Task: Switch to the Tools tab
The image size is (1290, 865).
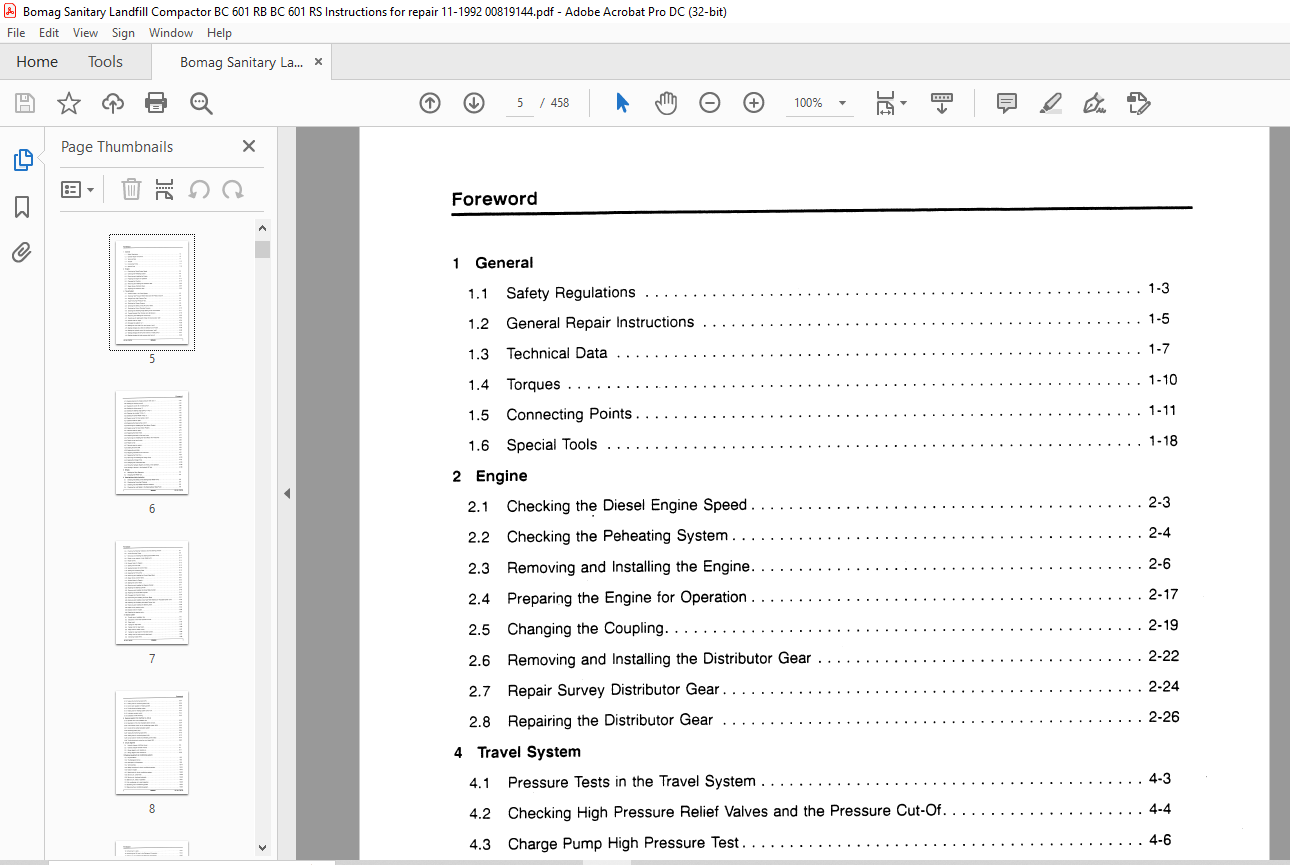Action: coord(105,62)
